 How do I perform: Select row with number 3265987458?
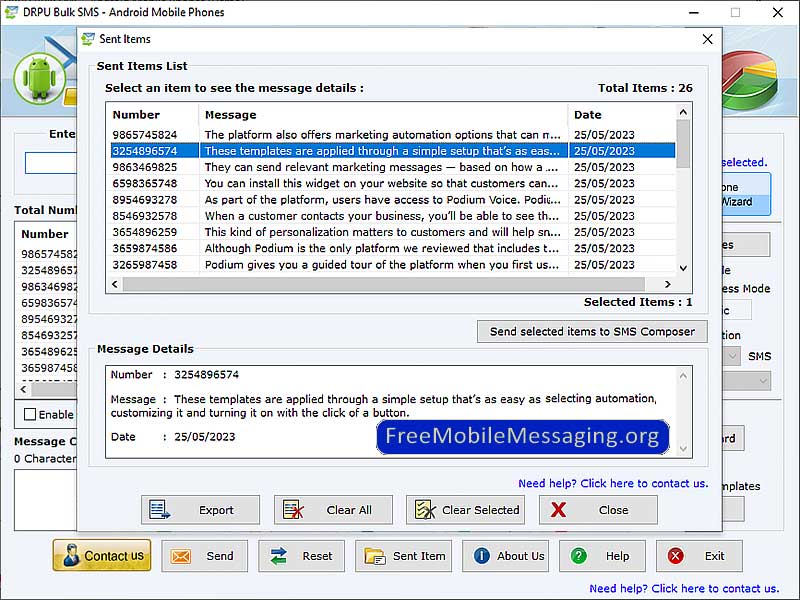392,265
